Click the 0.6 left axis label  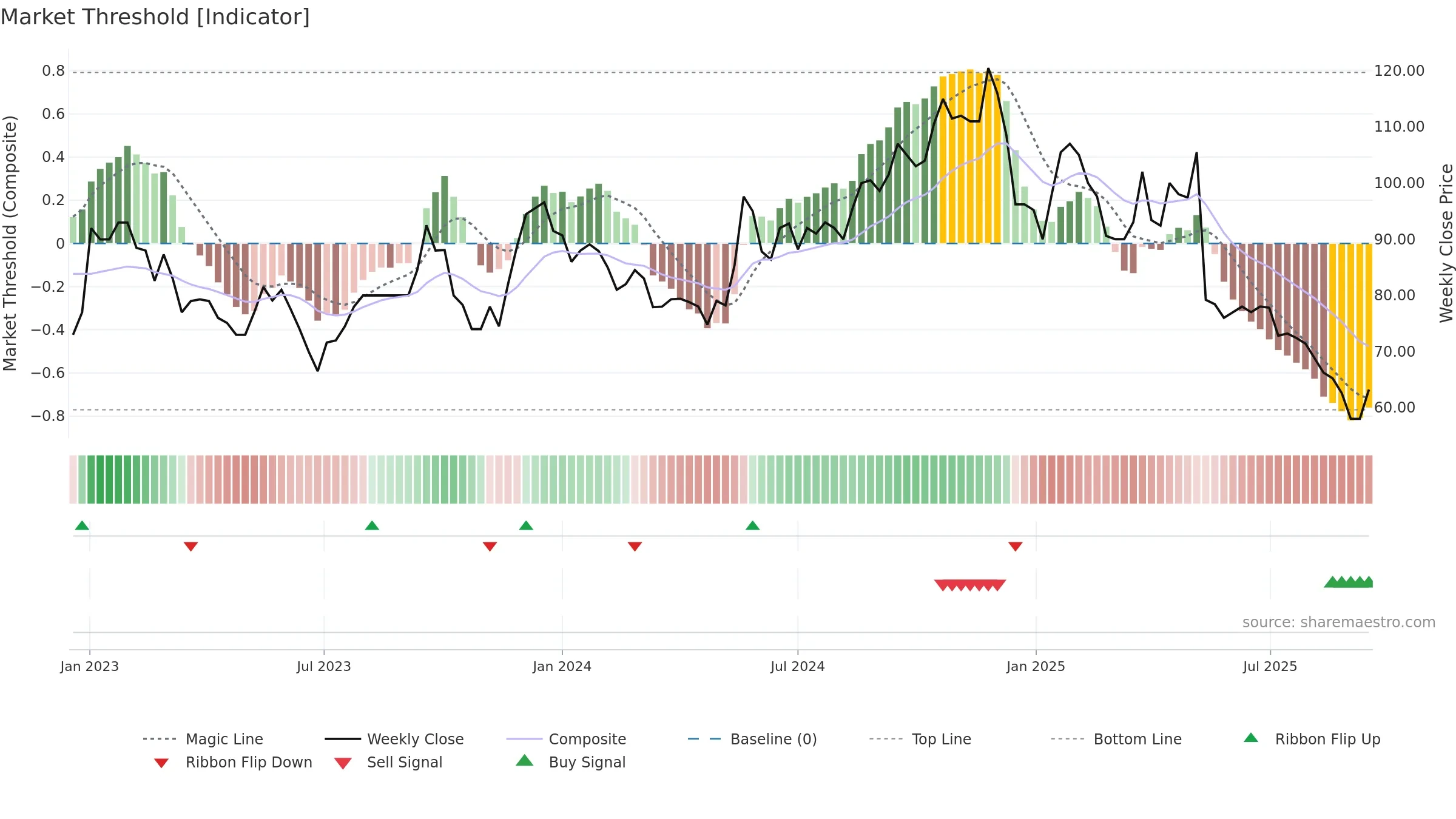[x=53, y=114]
